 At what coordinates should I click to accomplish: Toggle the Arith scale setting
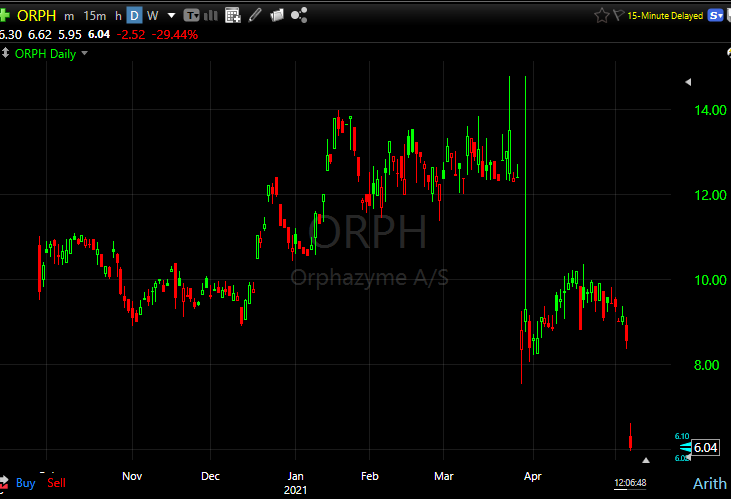[x=710, y=483]
